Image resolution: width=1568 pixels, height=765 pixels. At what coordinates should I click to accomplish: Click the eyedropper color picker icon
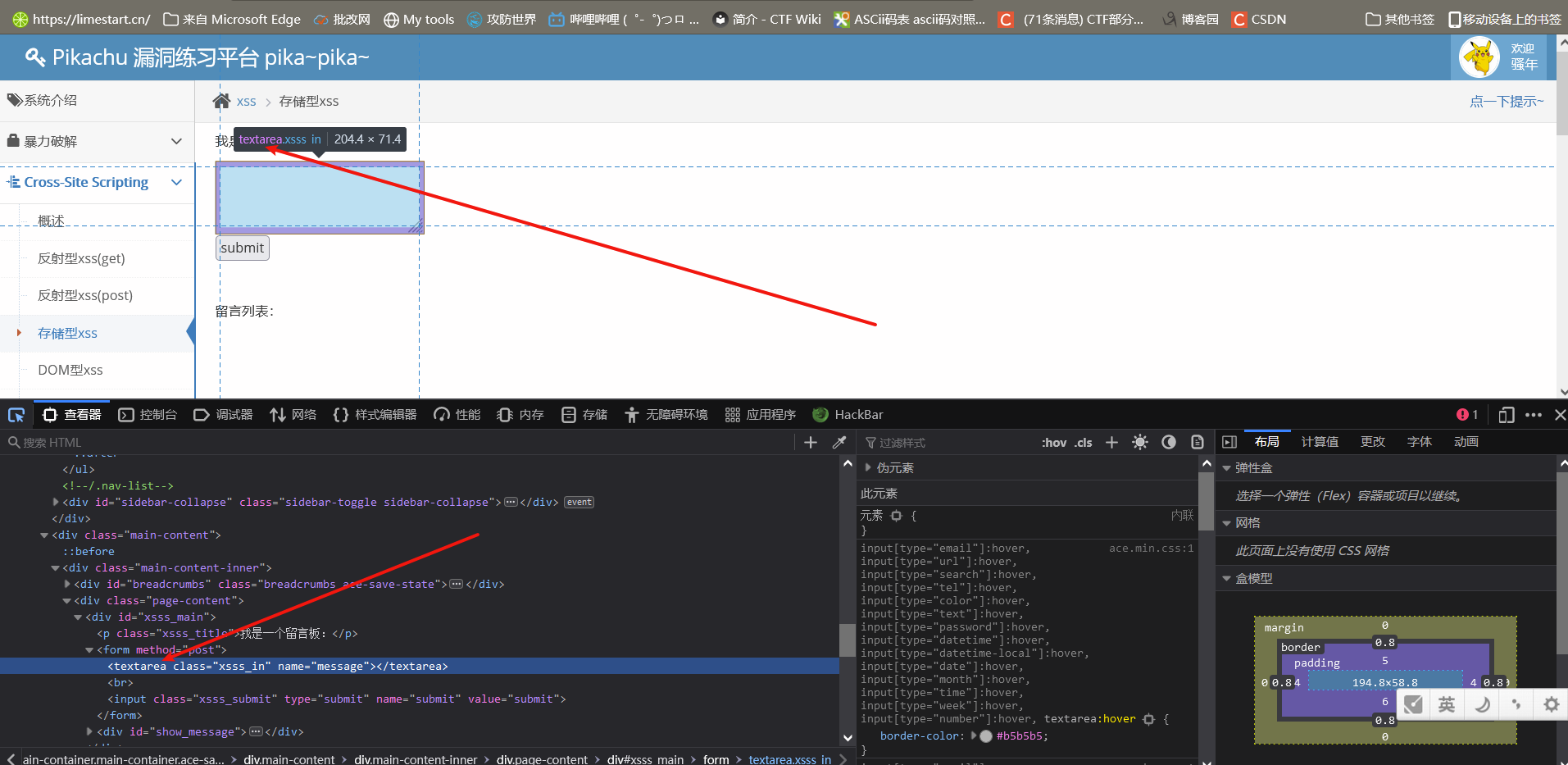(839, 443)
